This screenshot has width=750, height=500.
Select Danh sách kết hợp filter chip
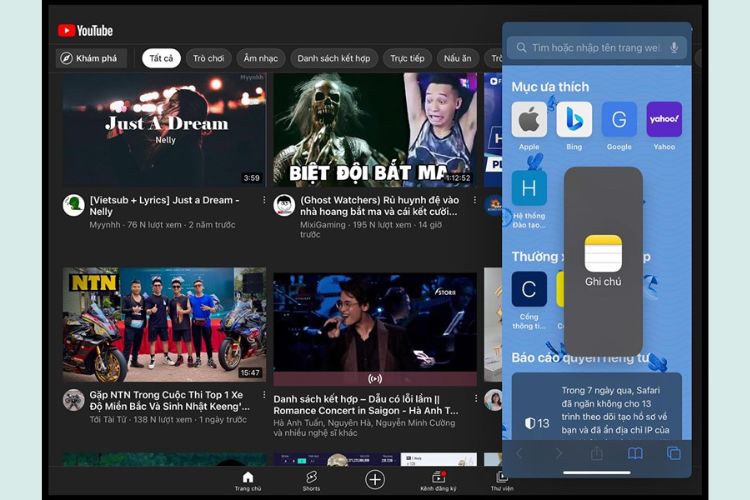334,58
